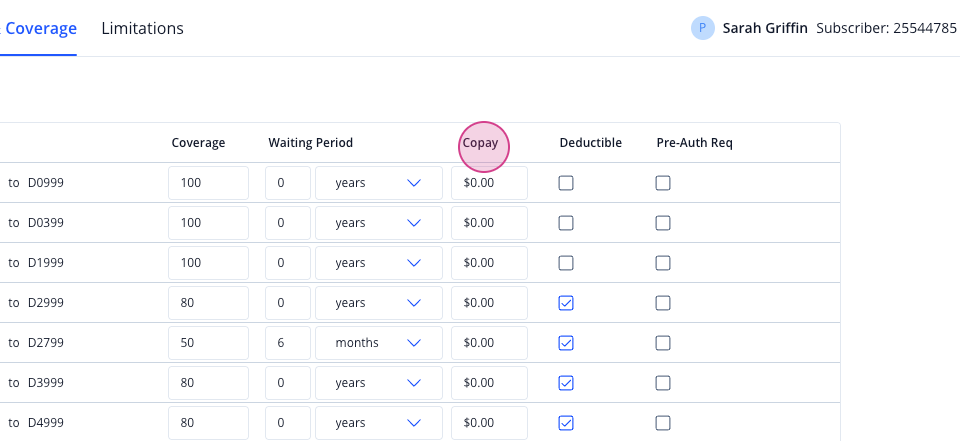Expand the years dropdown in D0999 row

point(379,183)
